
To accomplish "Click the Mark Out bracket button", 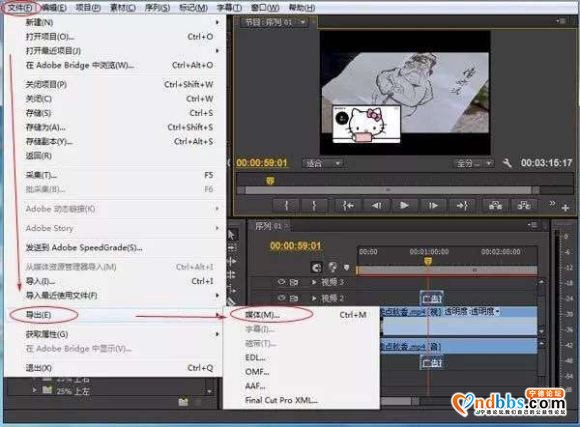I will point(314,205).
